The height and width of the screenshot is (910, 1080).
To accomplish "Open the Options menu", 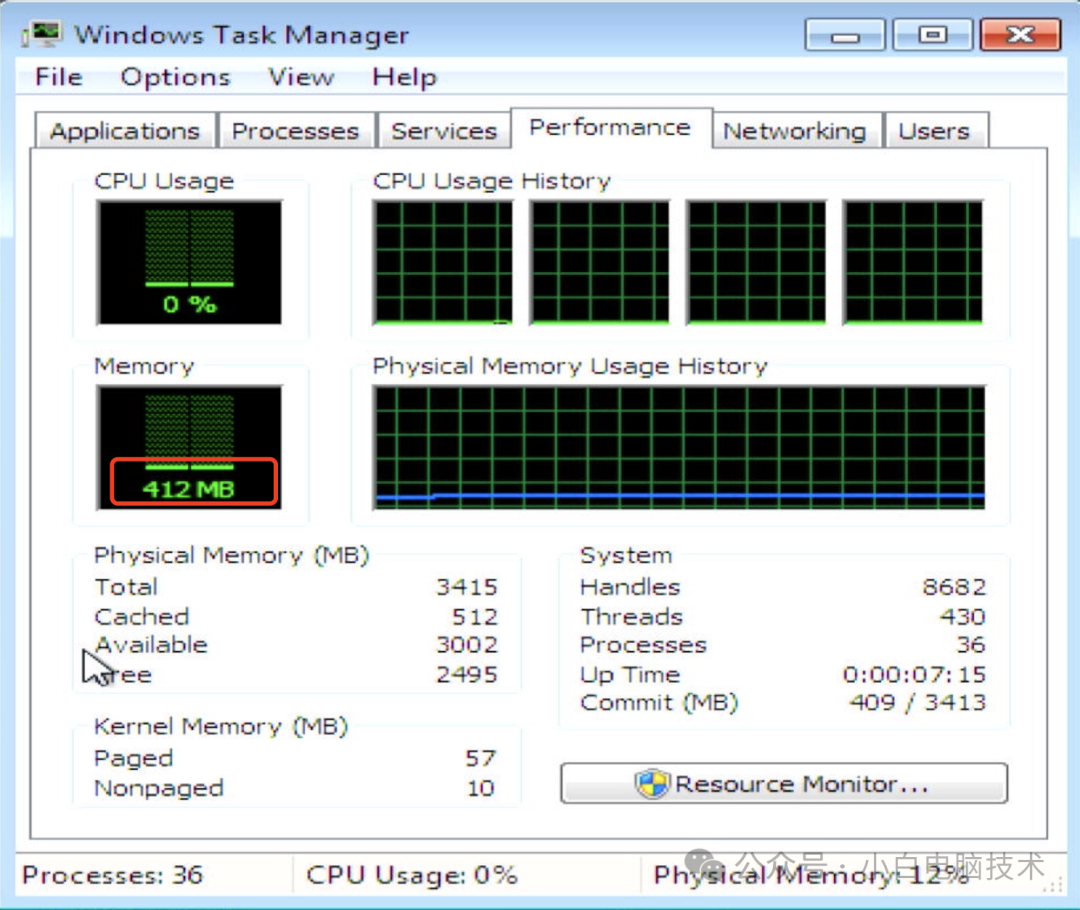I will click(x=174, y=77).
